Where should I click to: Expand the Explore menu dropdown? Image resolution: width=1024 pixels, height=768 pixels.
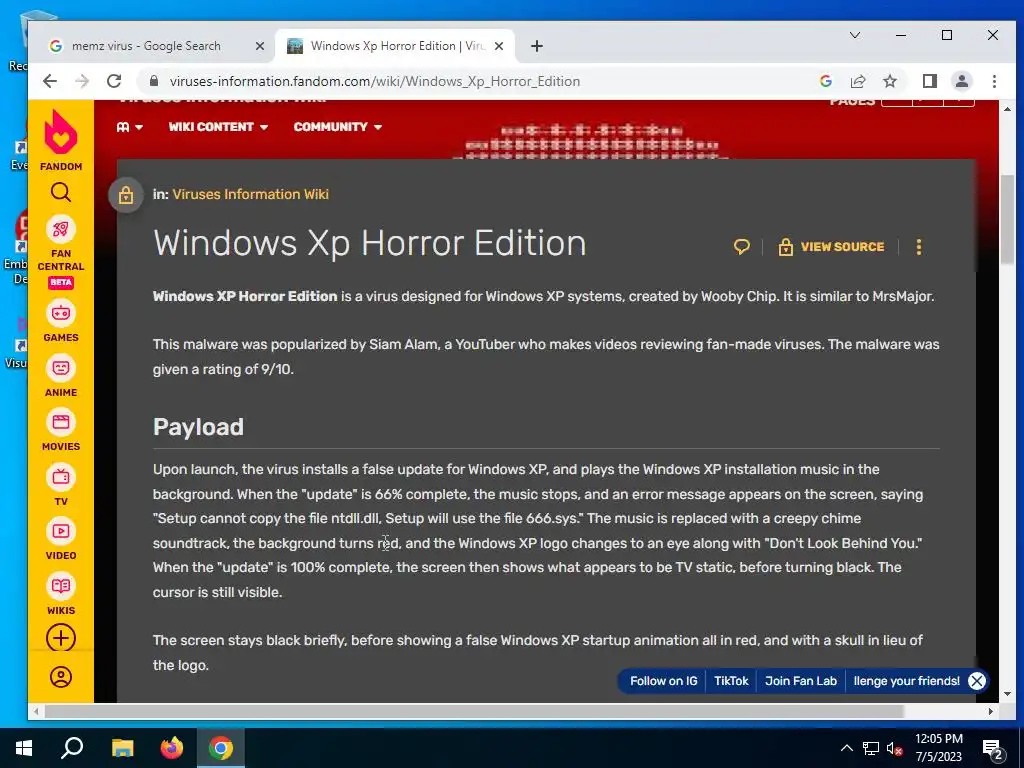pos(129,127)
